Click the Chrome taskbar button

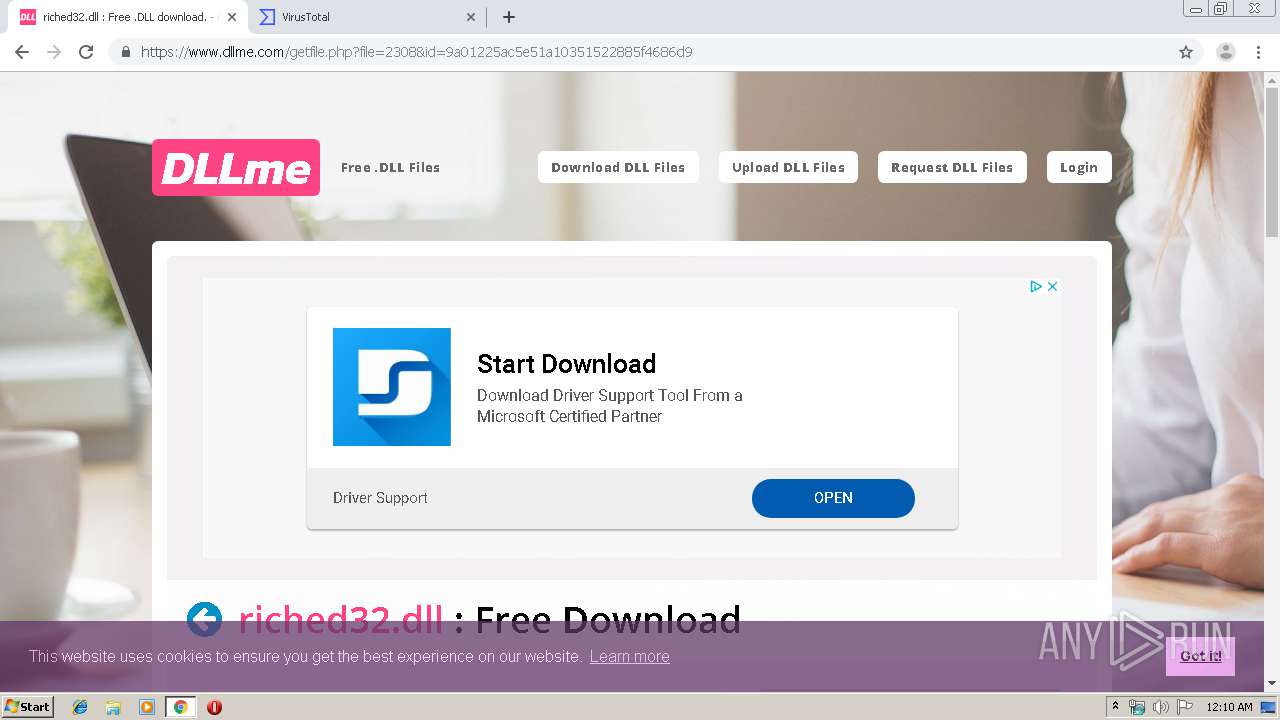[180, 707]
